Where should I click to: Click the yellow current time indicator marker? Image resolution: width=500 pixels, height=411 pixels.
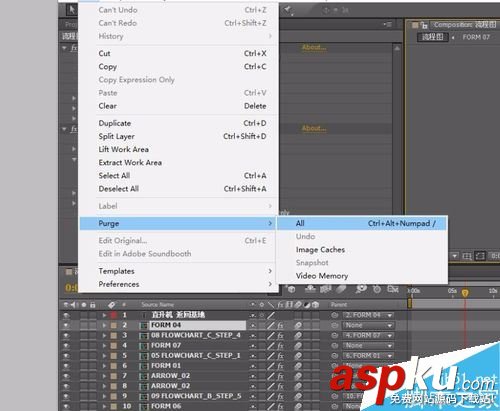tap(465, 293)
